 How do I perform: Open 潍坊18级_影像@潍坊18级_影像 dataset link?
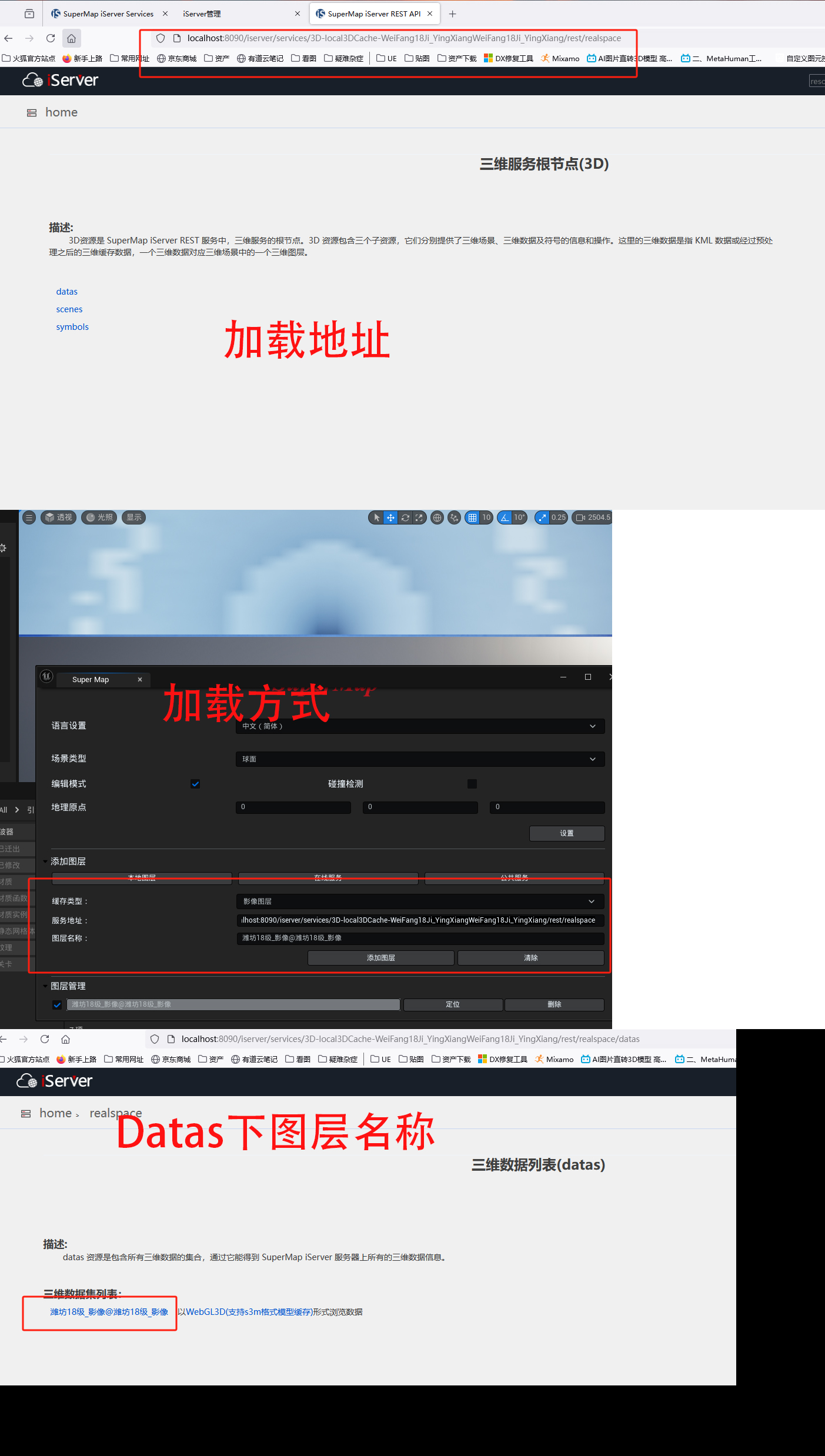109,1312
